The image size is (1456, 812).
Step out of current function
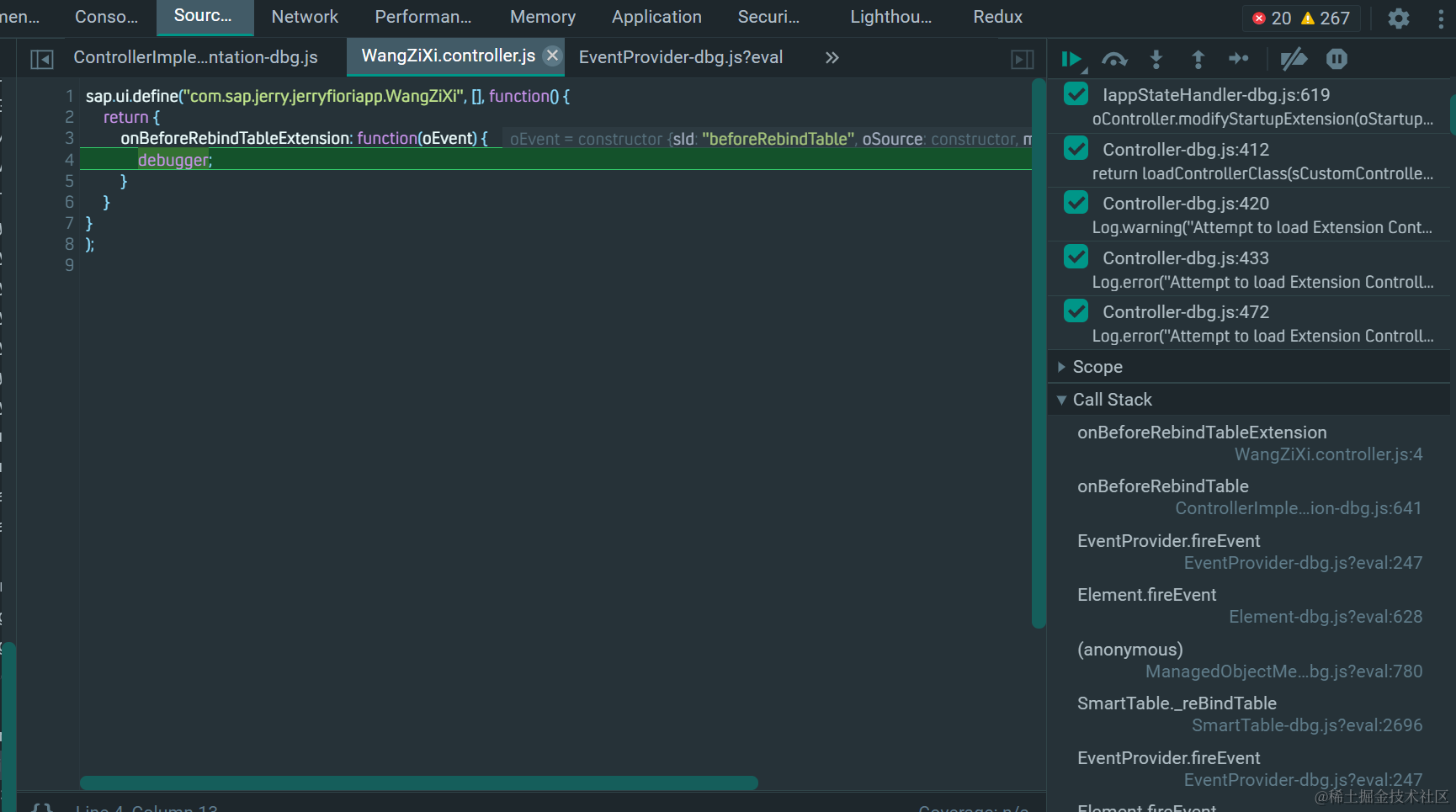[x=1198, y=59]
